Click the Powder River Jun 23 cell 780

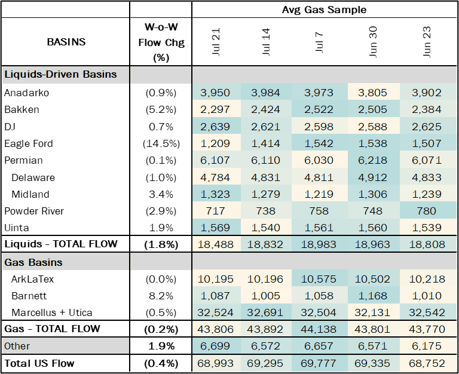click(x=427, y=211)
